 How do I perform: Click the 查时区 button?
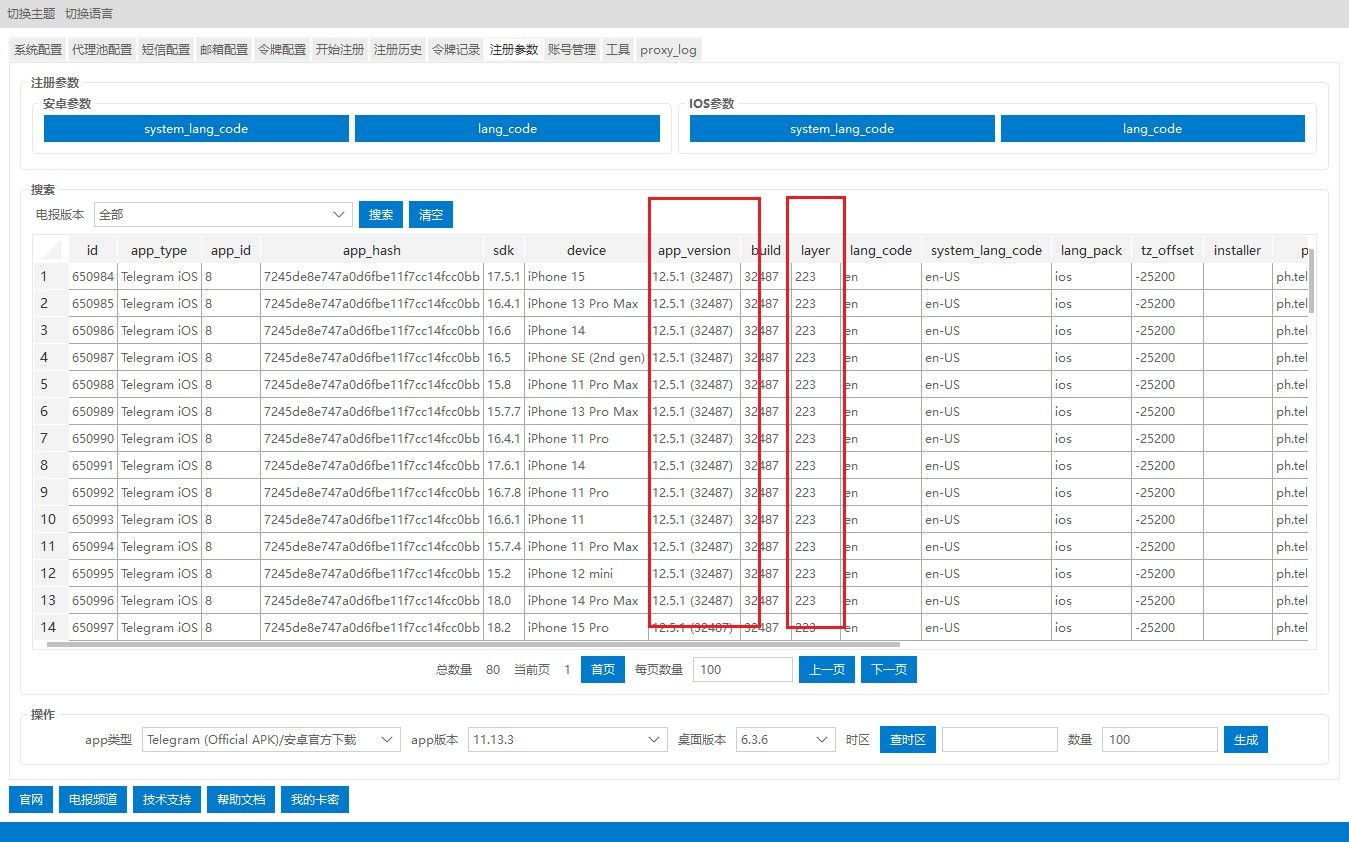(907, 739)
